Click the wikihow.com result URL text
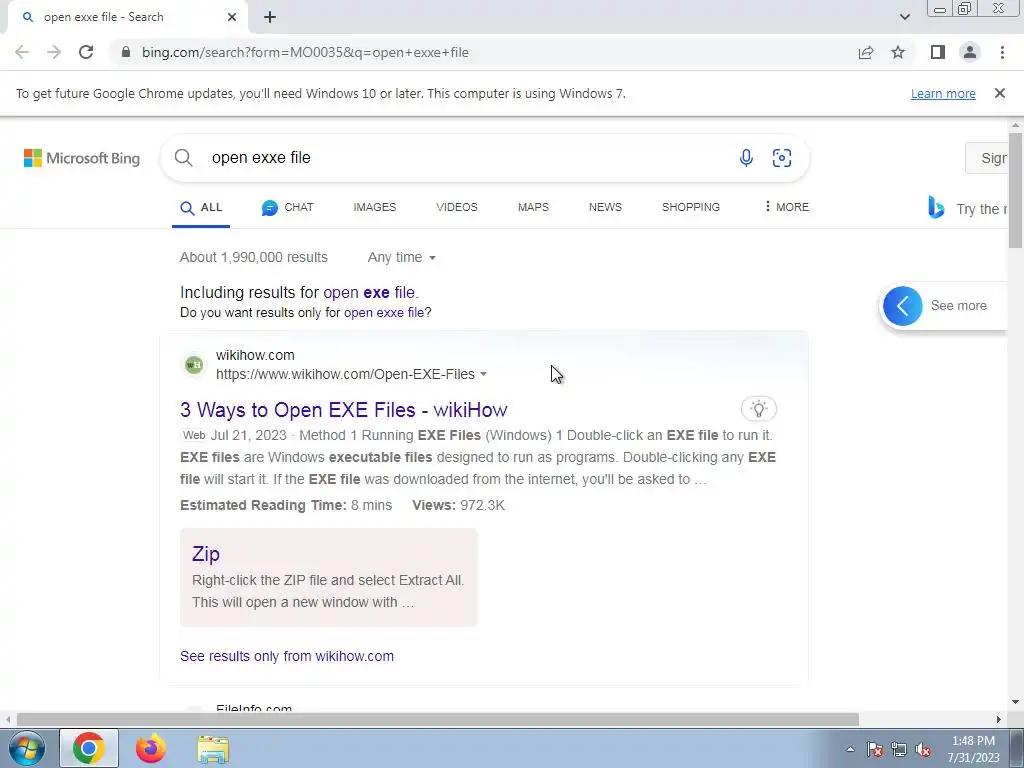This screenshot has height=768, width=1024. tap(345, 374)
